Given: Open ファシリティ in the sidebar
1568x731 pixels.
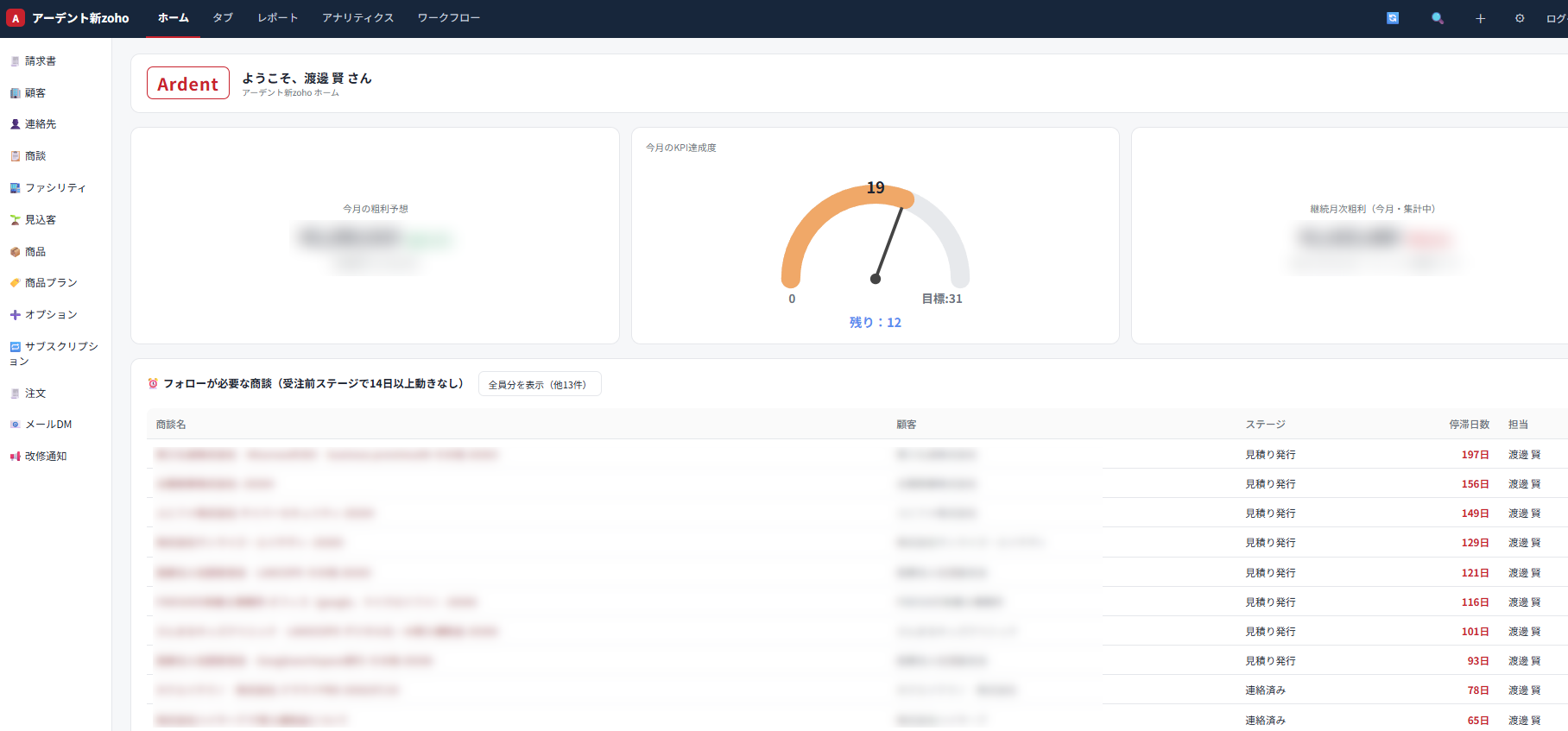Looking at the screenshot, I should click(x=48, y=188).
